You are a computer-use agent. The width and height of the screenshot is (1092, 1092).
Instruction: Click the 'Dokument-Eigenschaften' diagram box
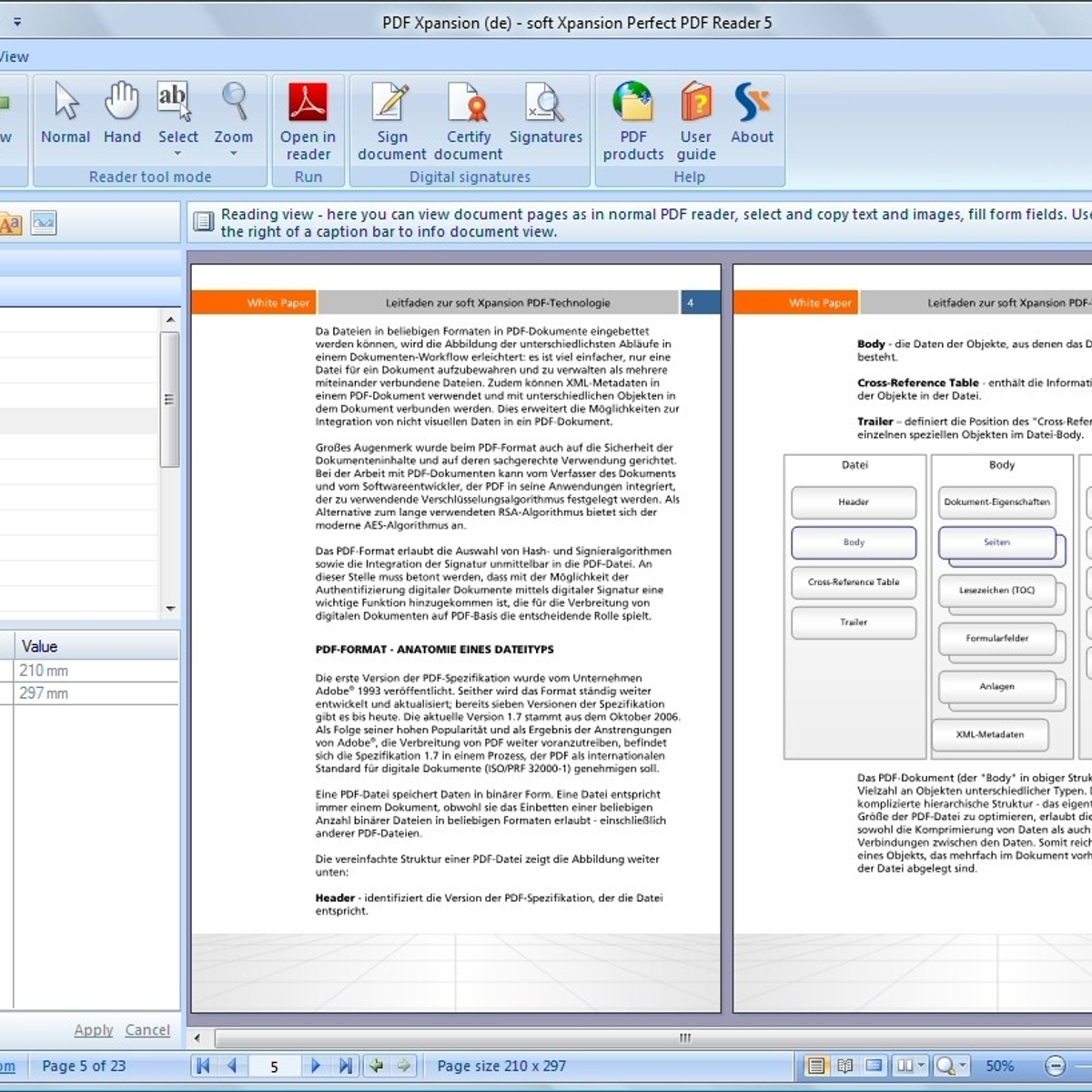pyautogui.click(x=997, y=502)
